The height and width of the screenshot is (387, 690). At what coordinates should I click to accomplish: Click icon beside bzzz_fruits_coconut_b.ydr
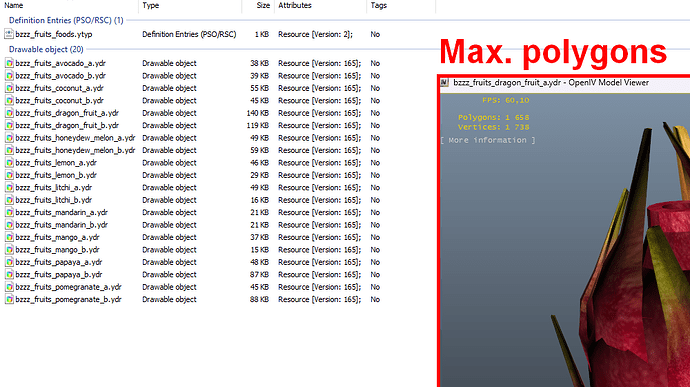tap(9, 100)
